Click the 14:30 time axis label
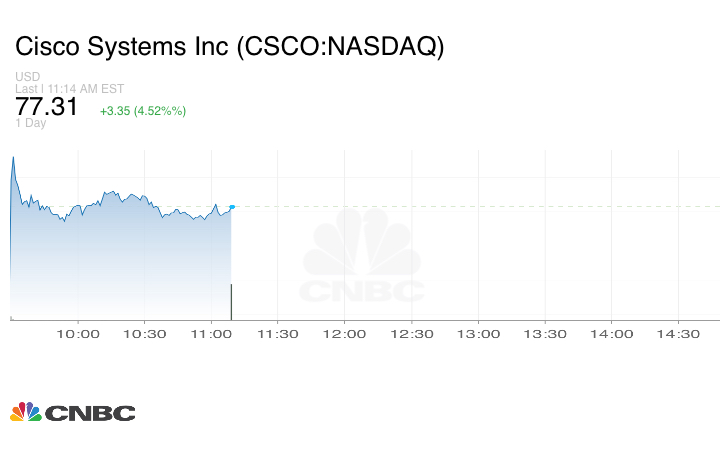The image size is (720, 450). (678, 334)
